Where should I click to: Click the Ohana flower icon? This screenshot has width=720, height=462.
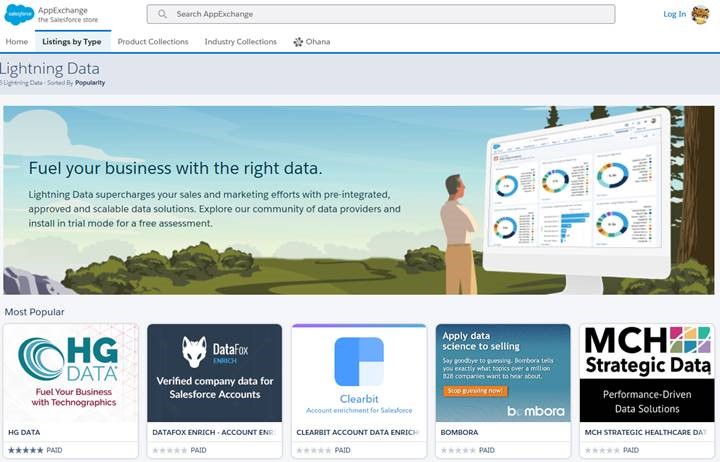coord(298,42)
